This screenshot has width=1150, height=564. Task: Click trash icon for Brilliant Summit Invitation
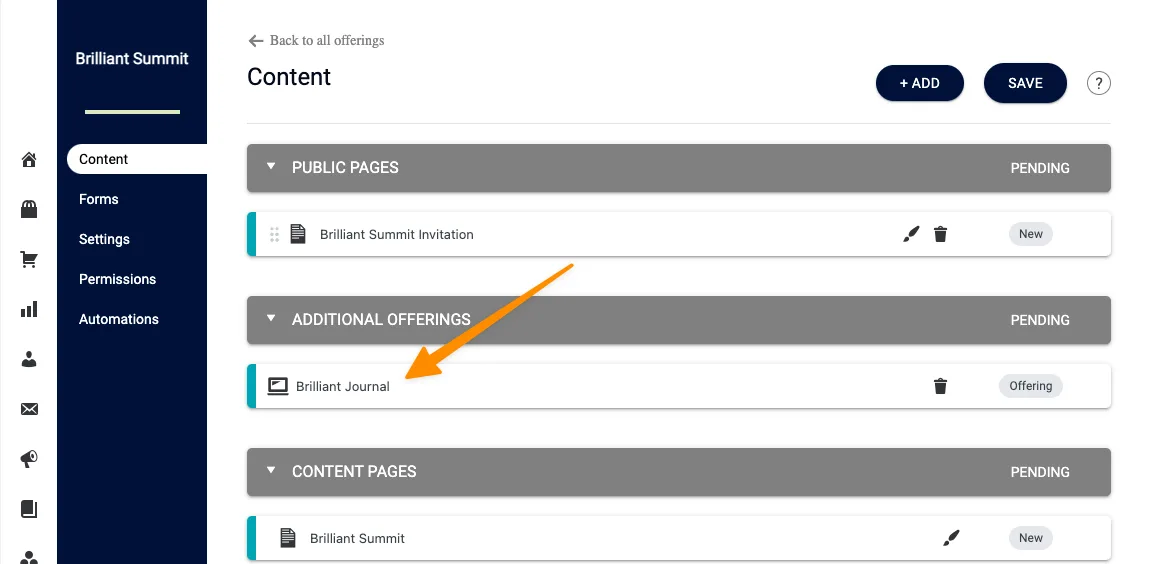pyautogui.click(x=940, y=234)
